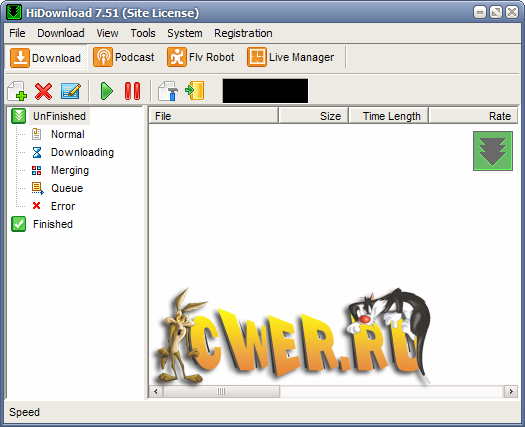
Task: Switch to the Podcast tab
Action: point(124,57)
